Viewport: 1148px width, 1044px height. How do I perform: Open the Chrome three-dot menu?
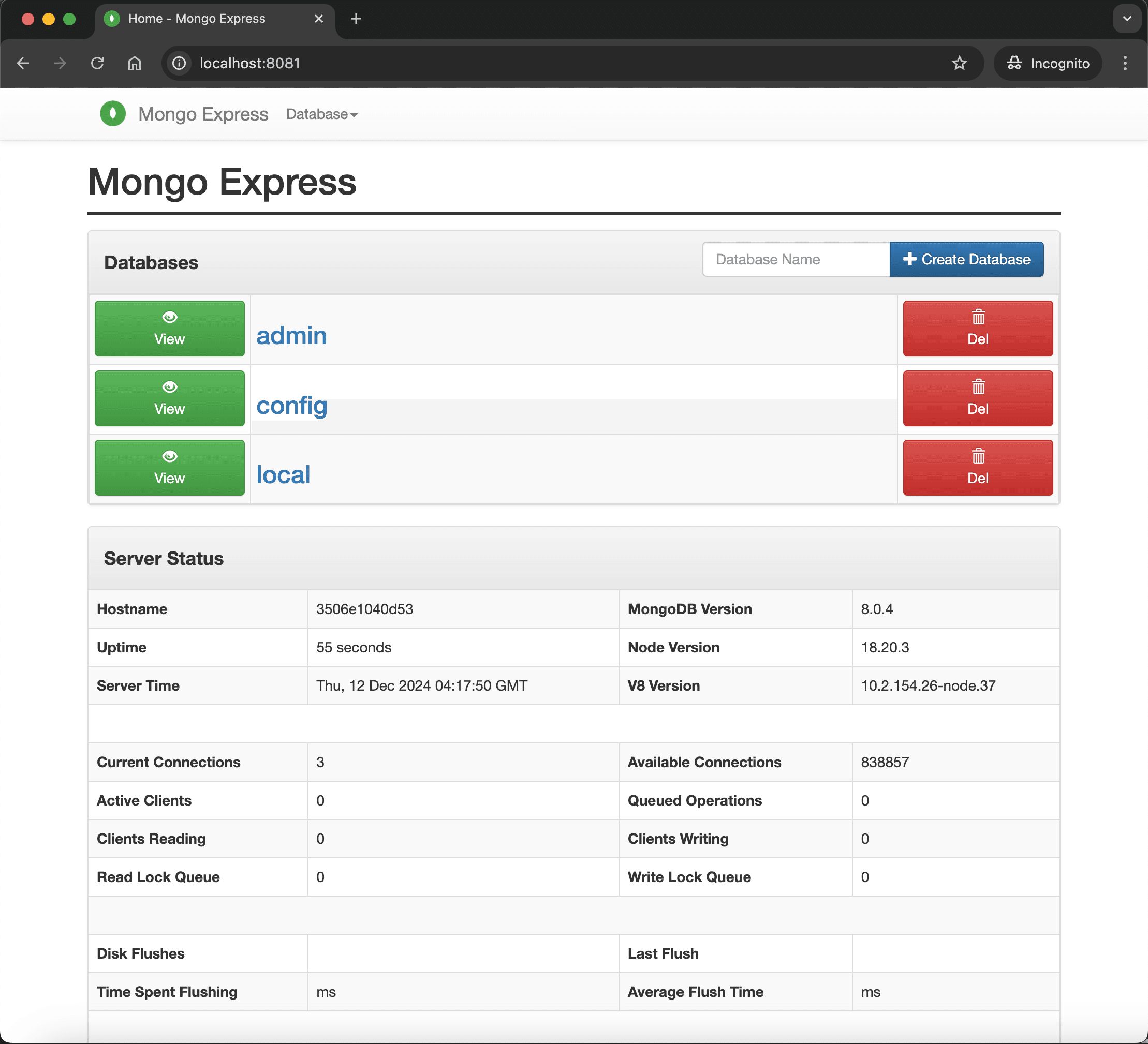tap(1125, 63)
